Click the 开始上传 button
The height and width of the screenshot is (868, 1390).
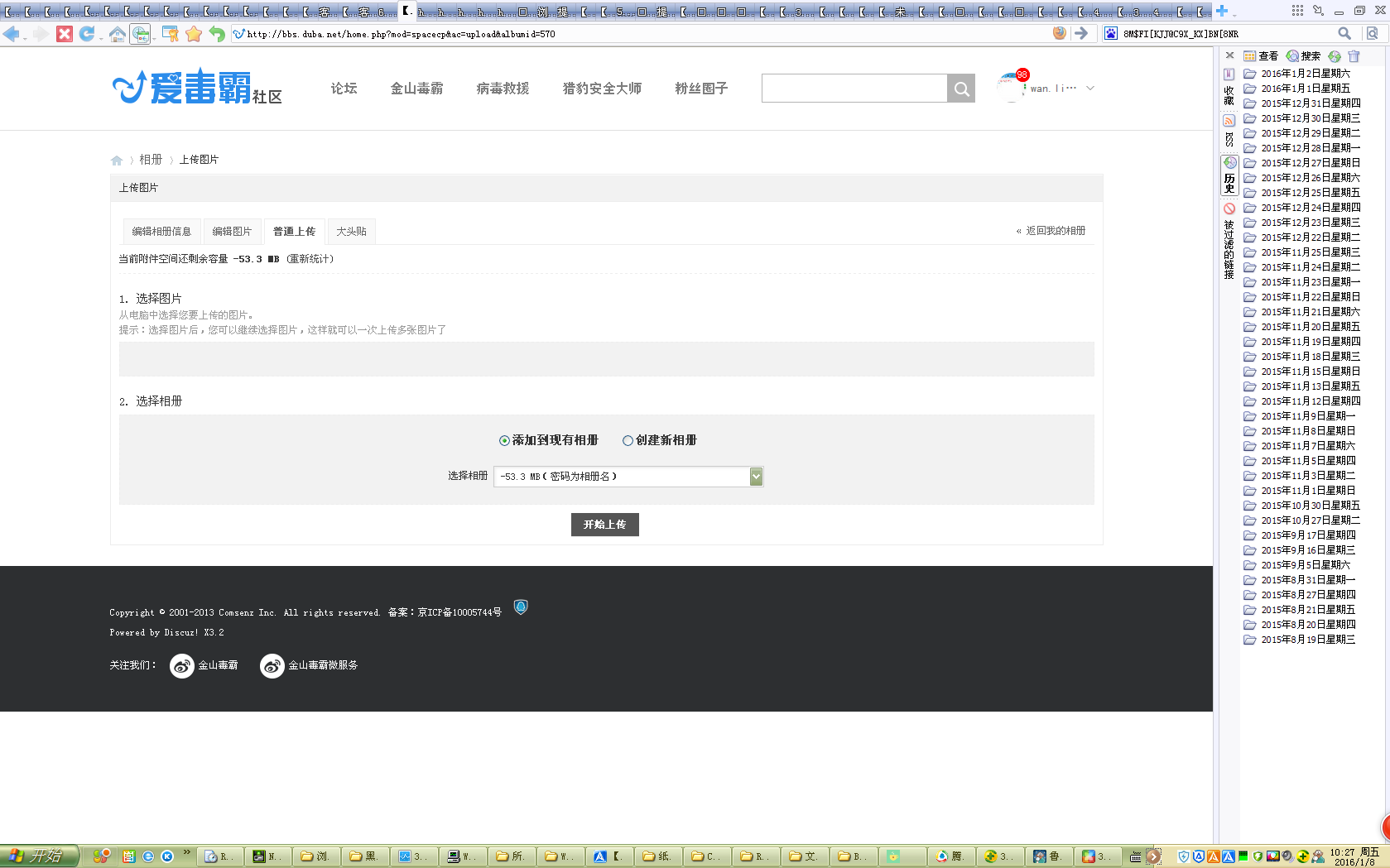coord(604,525)
